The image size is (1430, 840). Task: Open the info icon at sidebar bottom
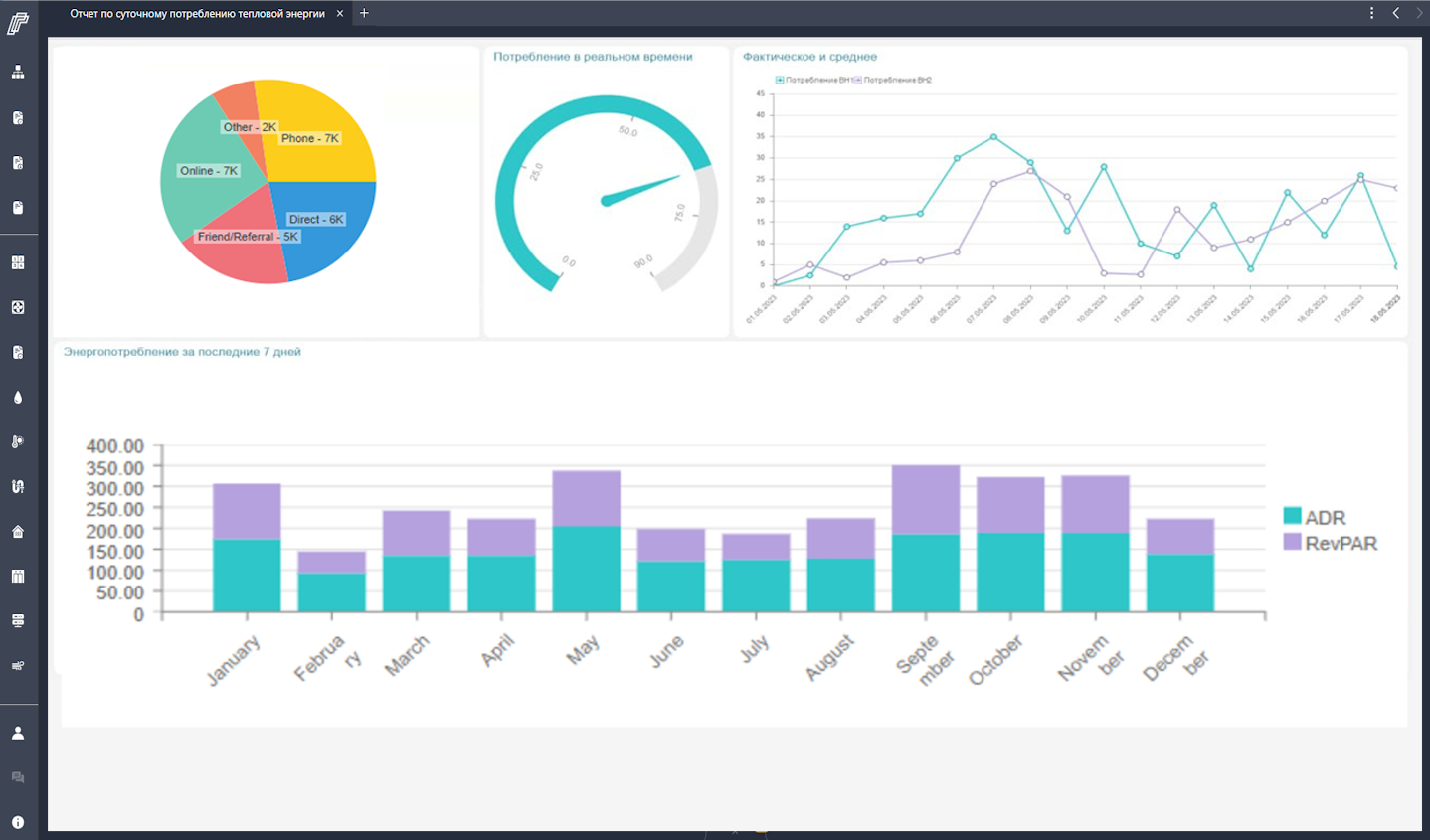click(18, 822)
